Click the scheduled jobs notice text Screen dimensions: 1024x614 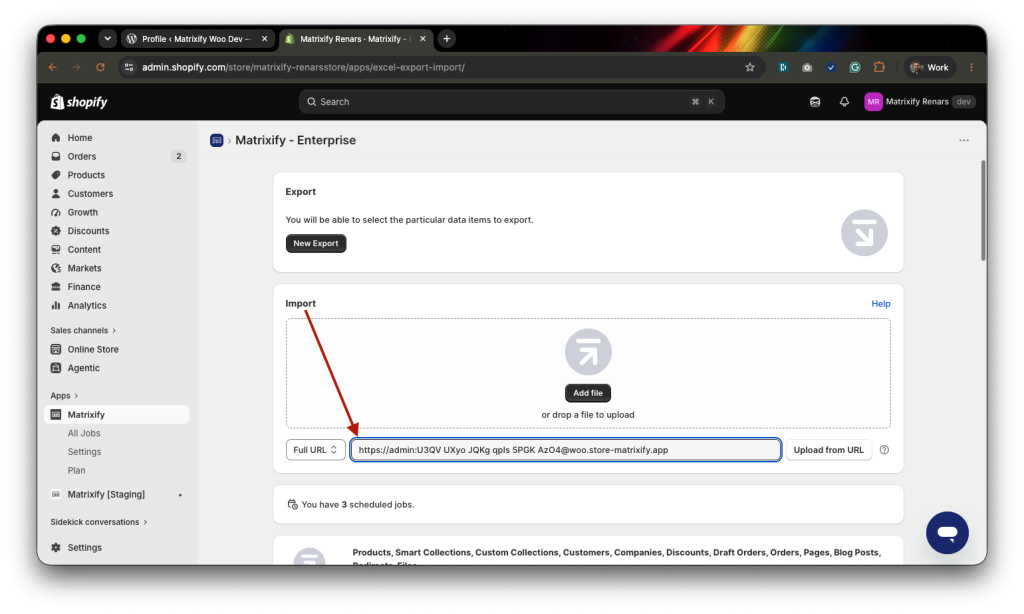point(358,505)
